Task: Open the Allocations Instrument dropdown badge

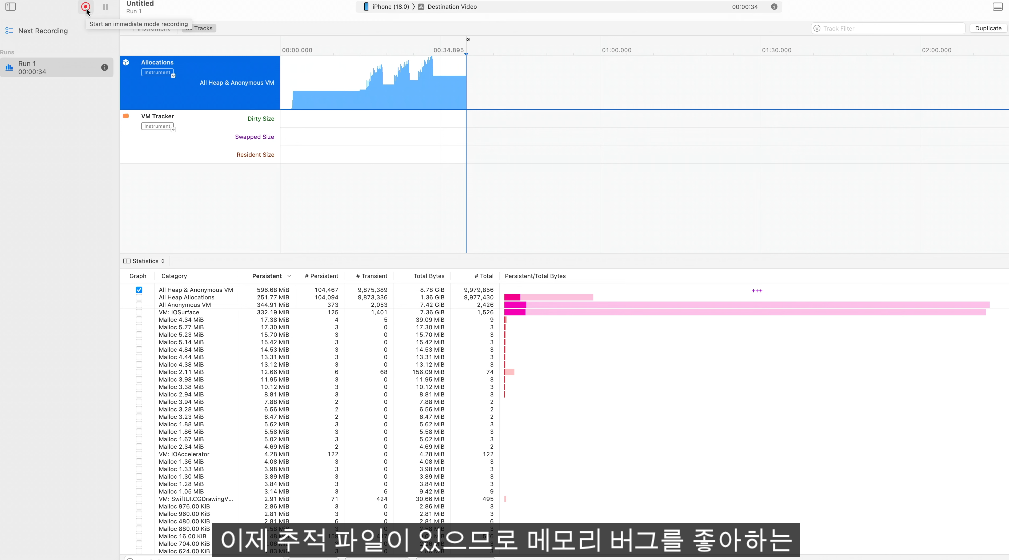Action: tap(158, 73)
